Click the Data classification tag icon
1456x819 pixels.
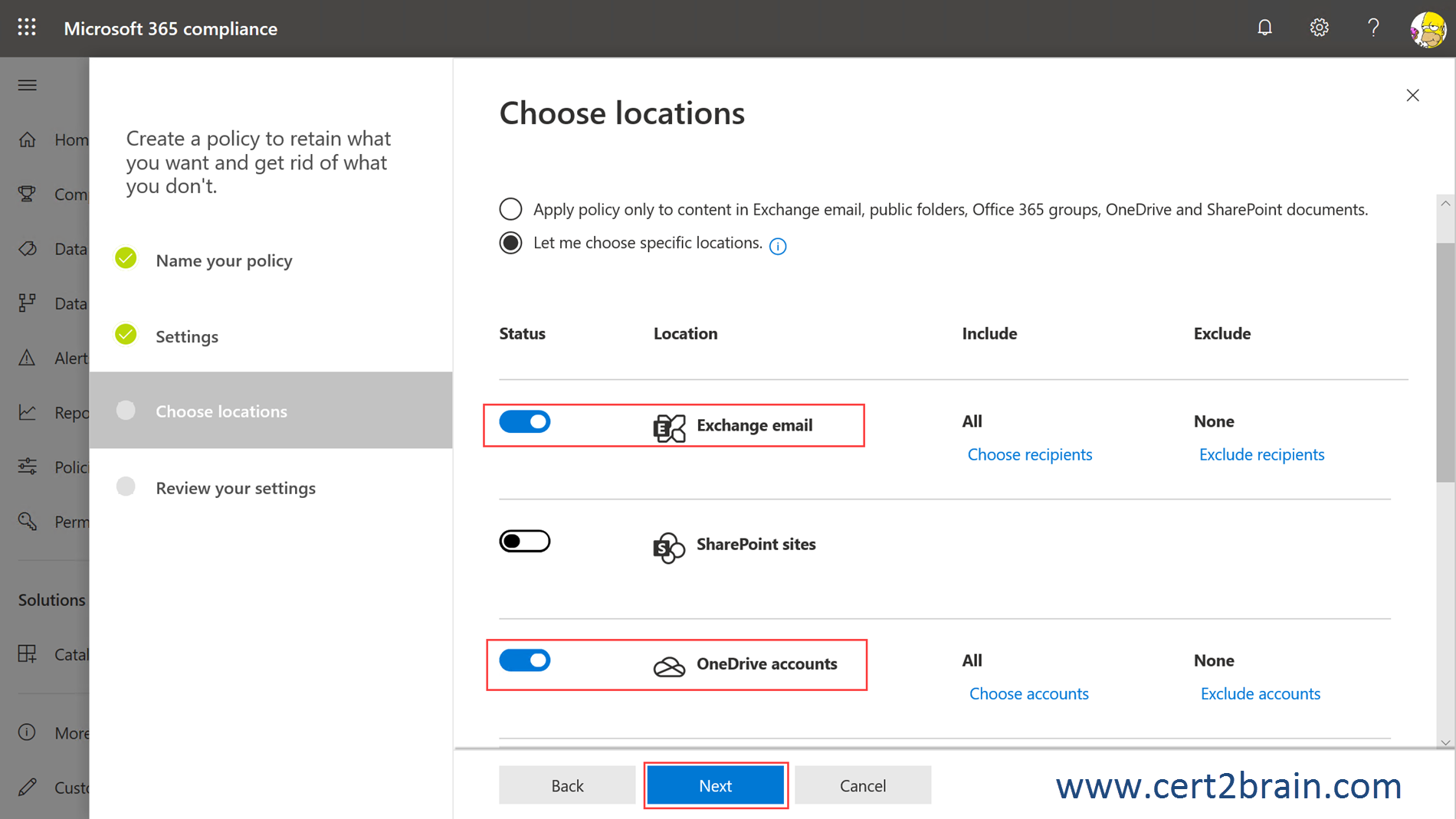(28, 248)
